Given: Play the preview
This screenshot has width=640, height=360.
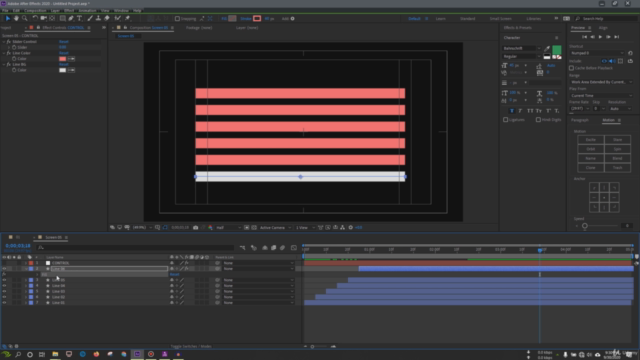Looking at the screenshot, I should pos(600,37).
